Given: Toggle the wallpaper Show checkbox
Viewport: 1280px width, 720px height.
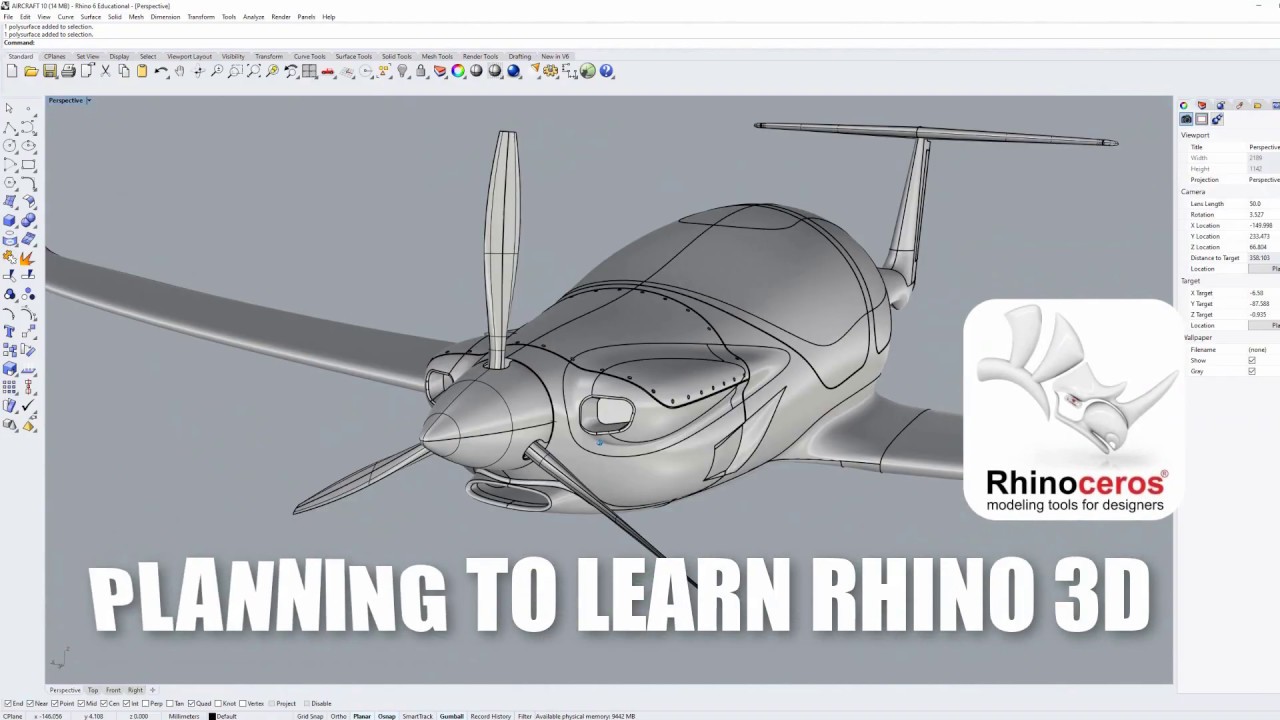Looking at the screenshot, I should point(1252,360).
